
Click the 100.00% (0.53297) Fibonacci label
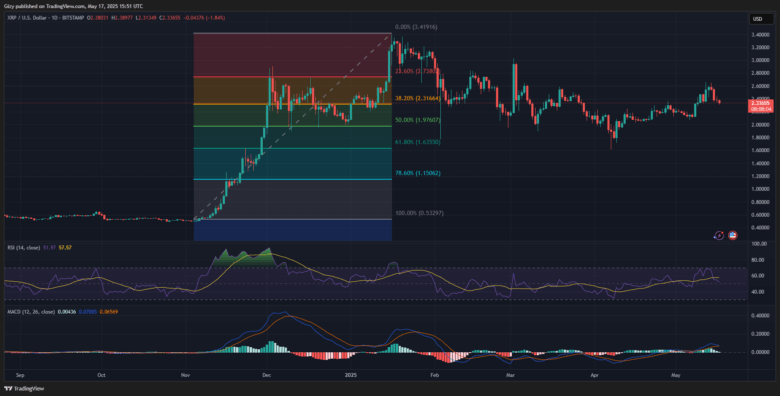pyautogui.click(x=419, y=213)
